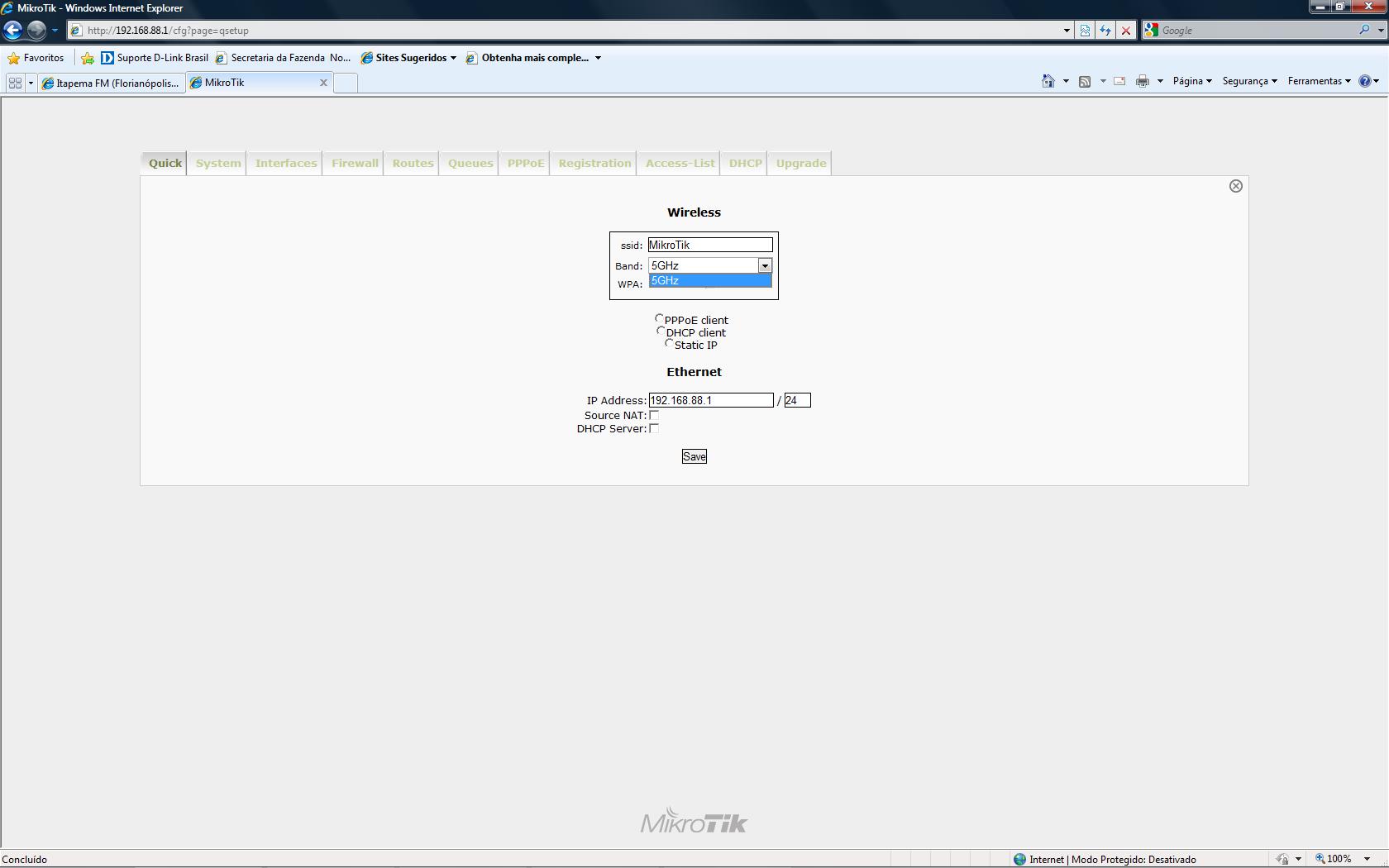
Task: Open the Interfaces tab
Action: pos(286,163)
